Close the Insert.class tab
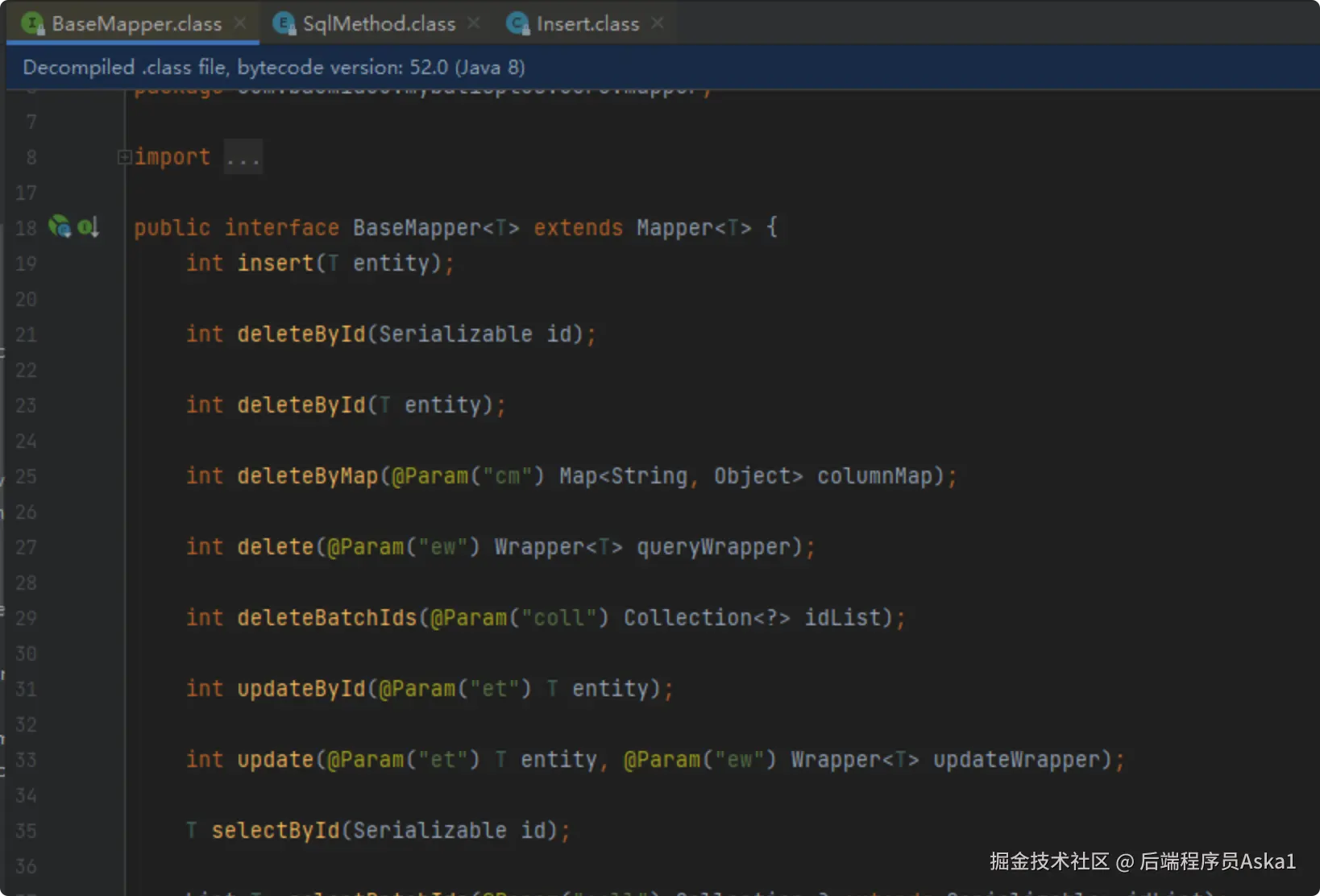Viewport: 1320px width, 896px height. (658, 23)
